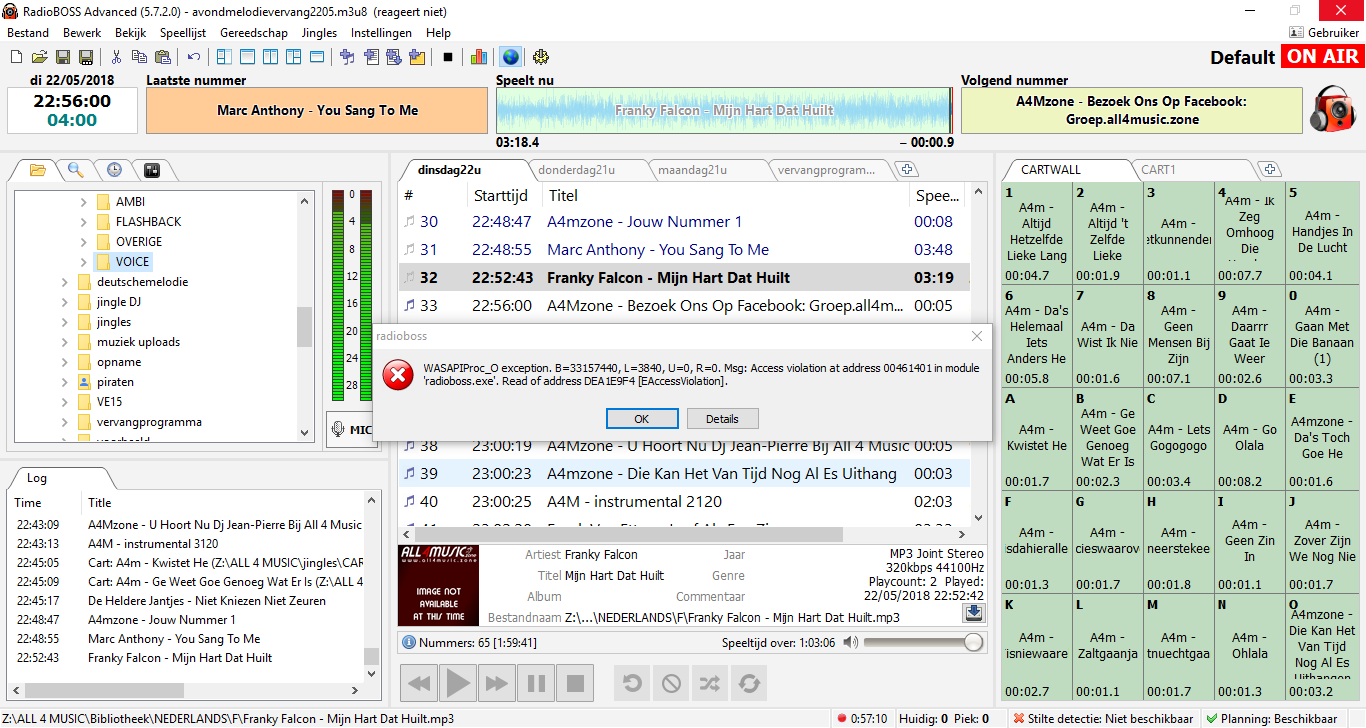Expand the VOICE folder

83,262
